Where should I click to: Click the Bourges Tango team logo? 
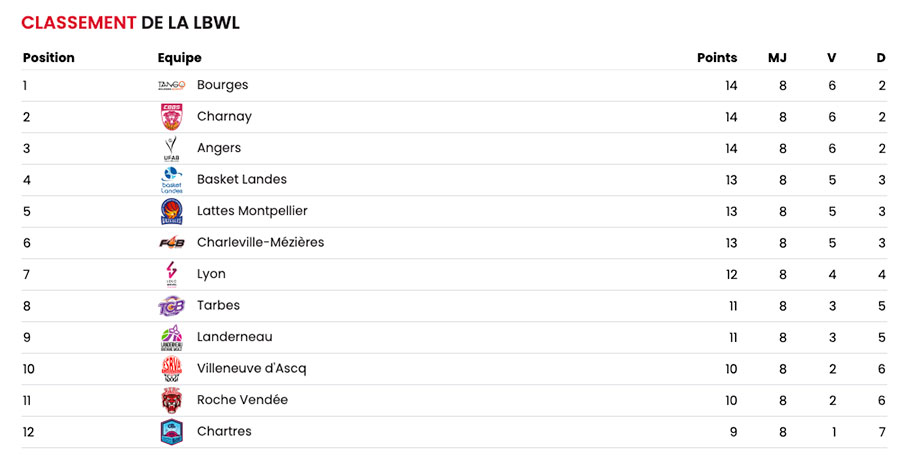pos(172,86)
